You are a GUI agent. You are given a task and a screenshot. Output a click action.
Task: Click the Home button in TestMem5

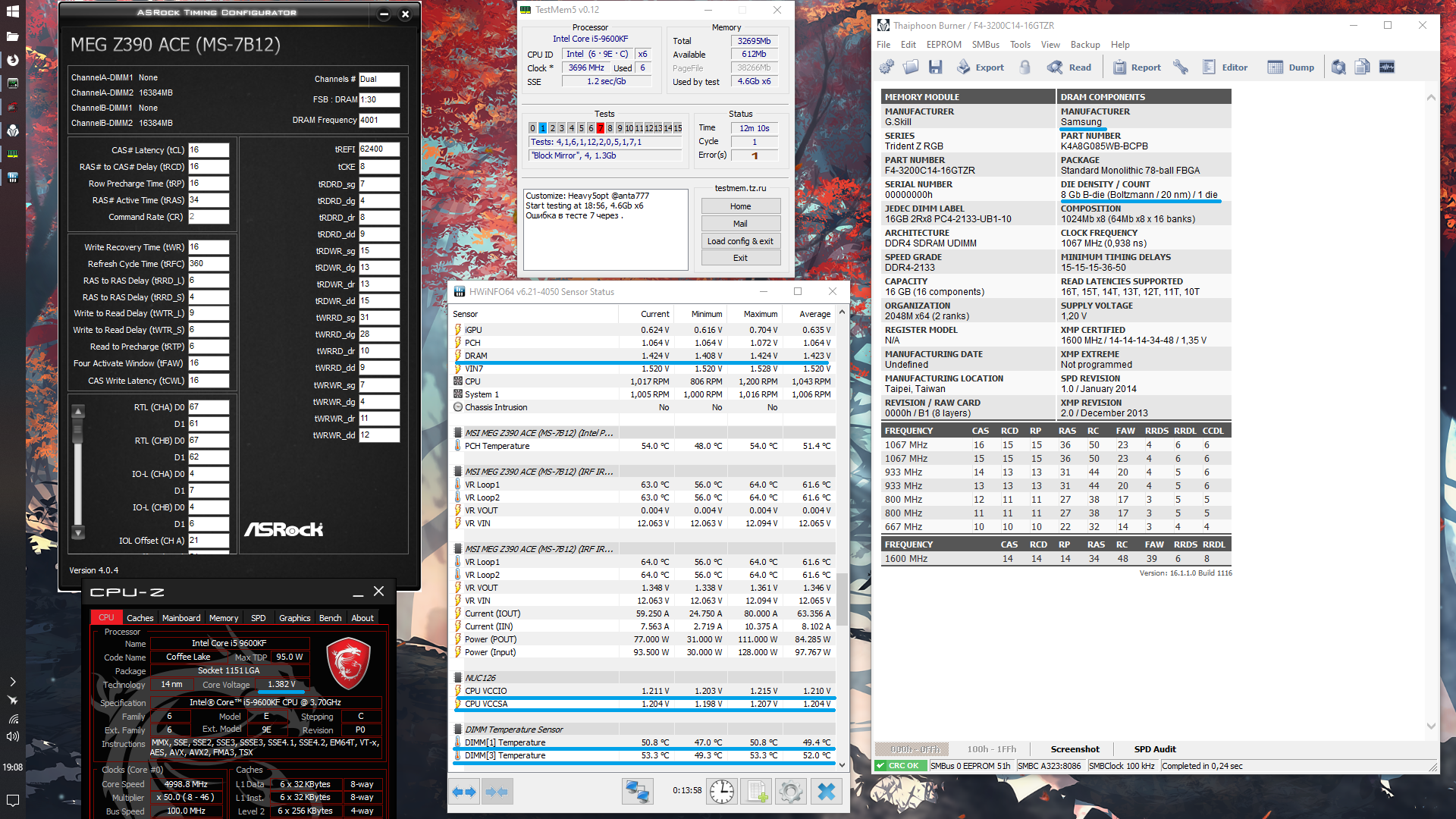tap(740, 206)
